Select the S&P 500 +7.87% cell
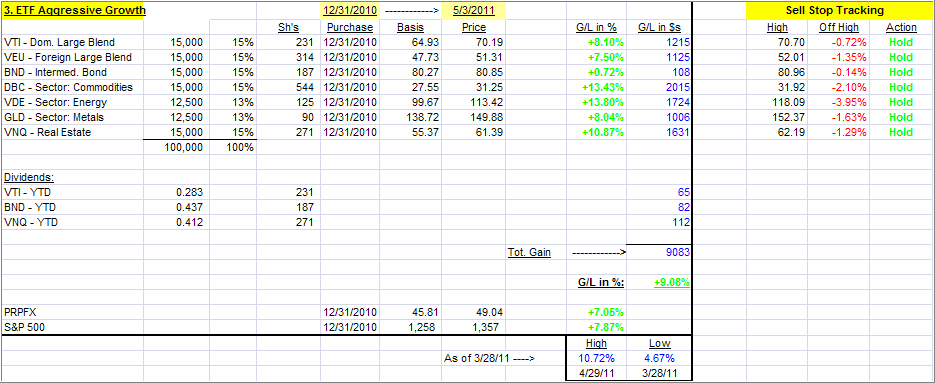The image size is (935, 383). 596,327
